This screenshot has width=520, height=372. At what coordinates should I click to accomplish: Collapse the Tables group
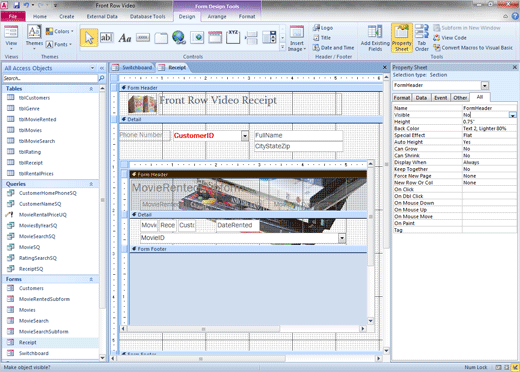[x=91, y=89]
